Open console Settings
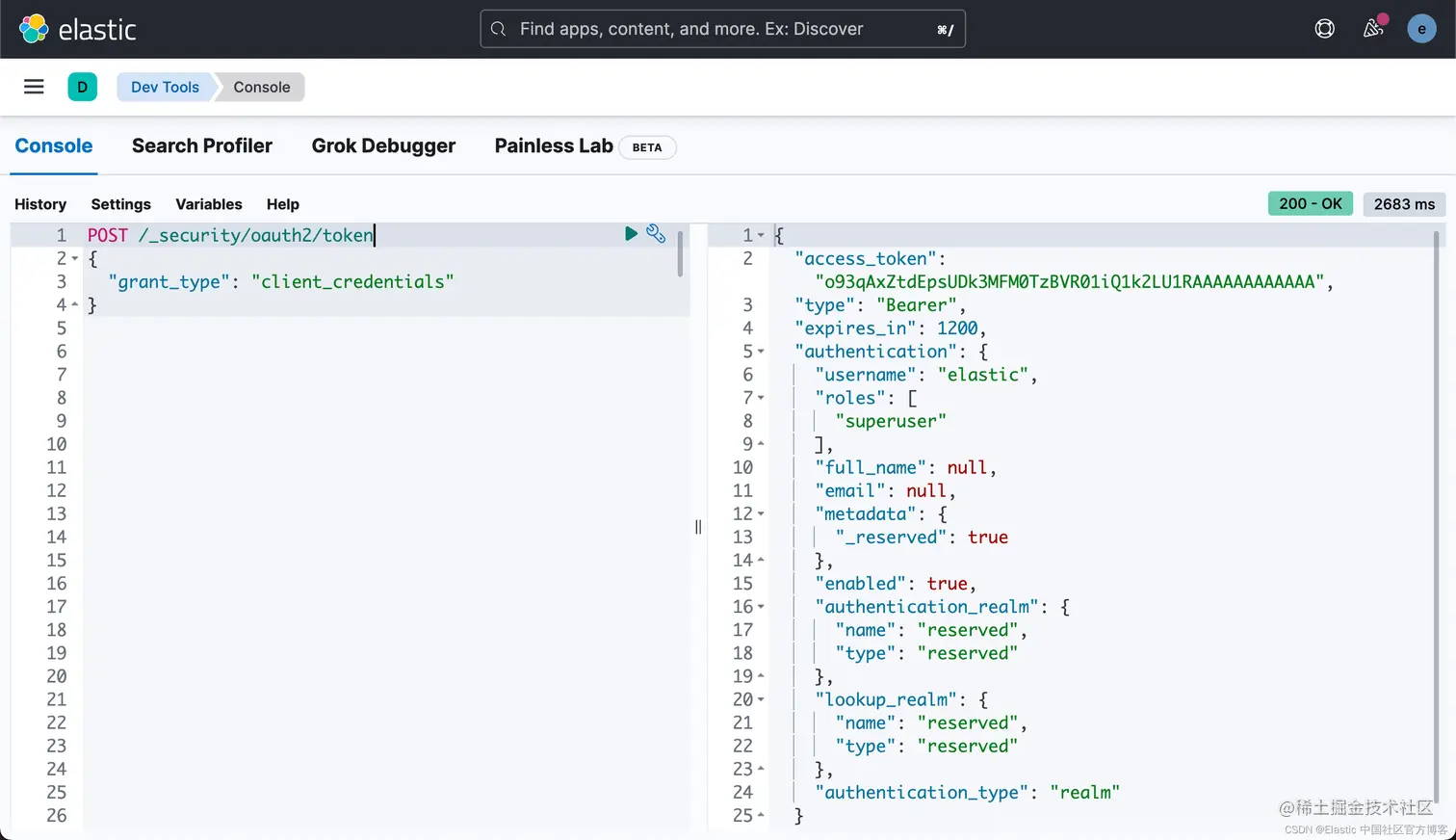The image size is (1456, 840). tap(120, 204)
